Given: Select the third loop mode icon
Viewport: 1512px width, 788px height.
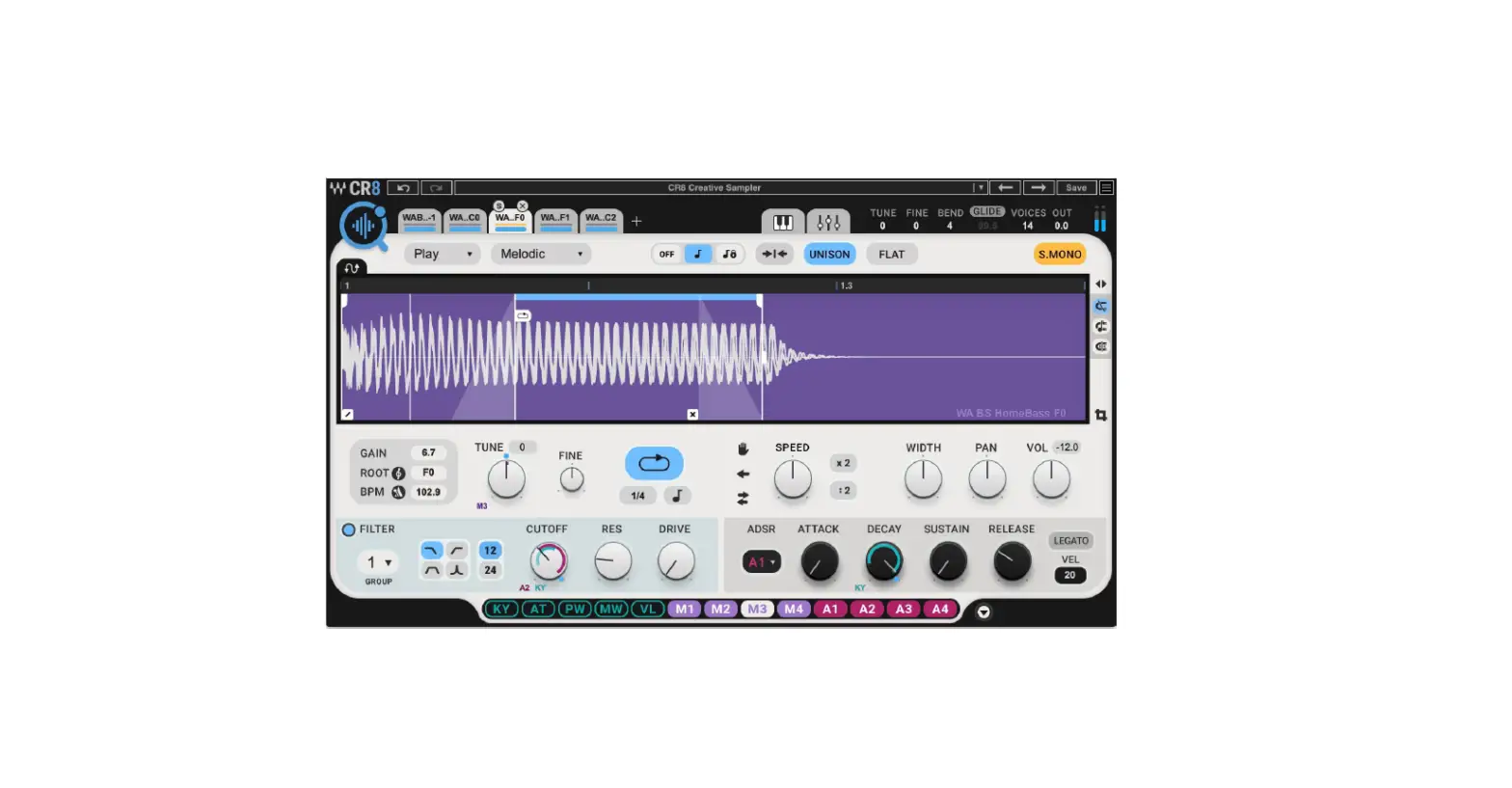Looking at the screenshot, I should 1100,346.
